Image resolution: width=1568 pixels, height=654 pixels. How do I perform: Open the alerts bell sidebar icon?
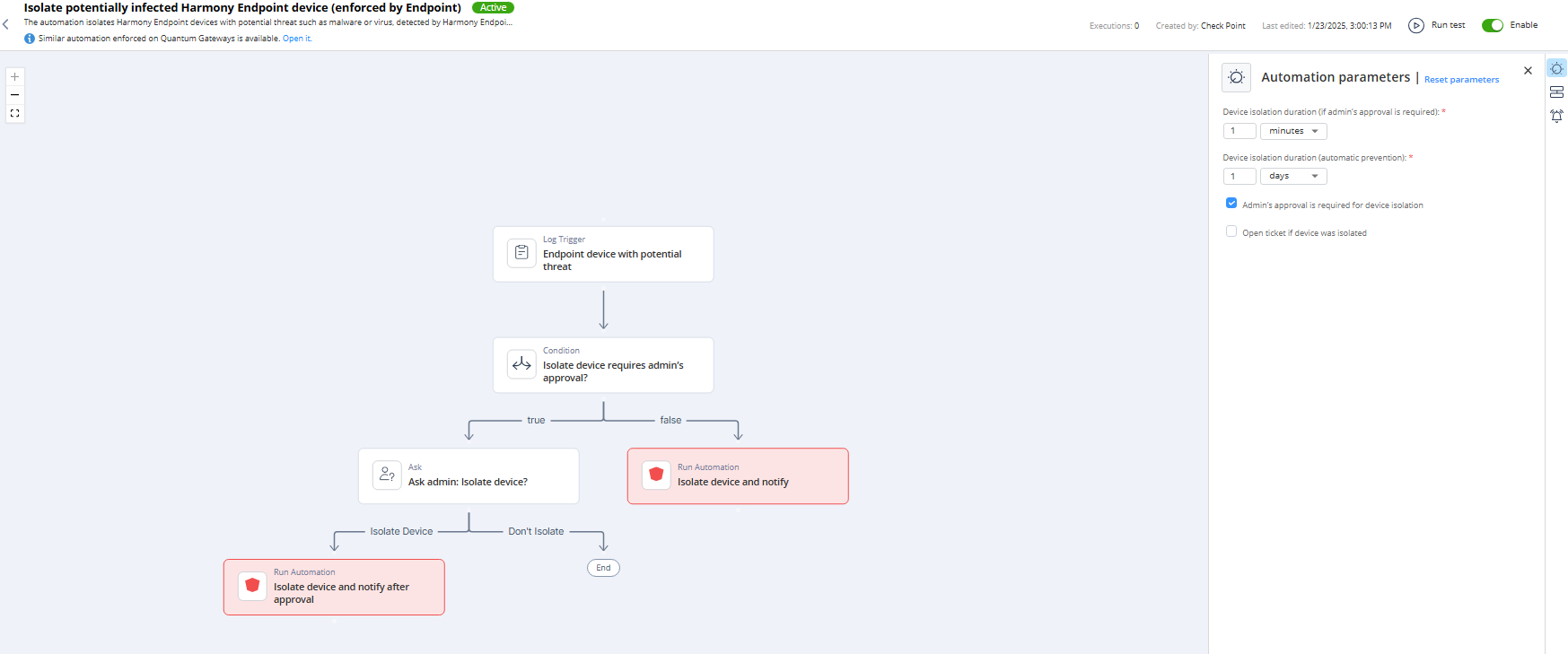tap(1556, 116)
